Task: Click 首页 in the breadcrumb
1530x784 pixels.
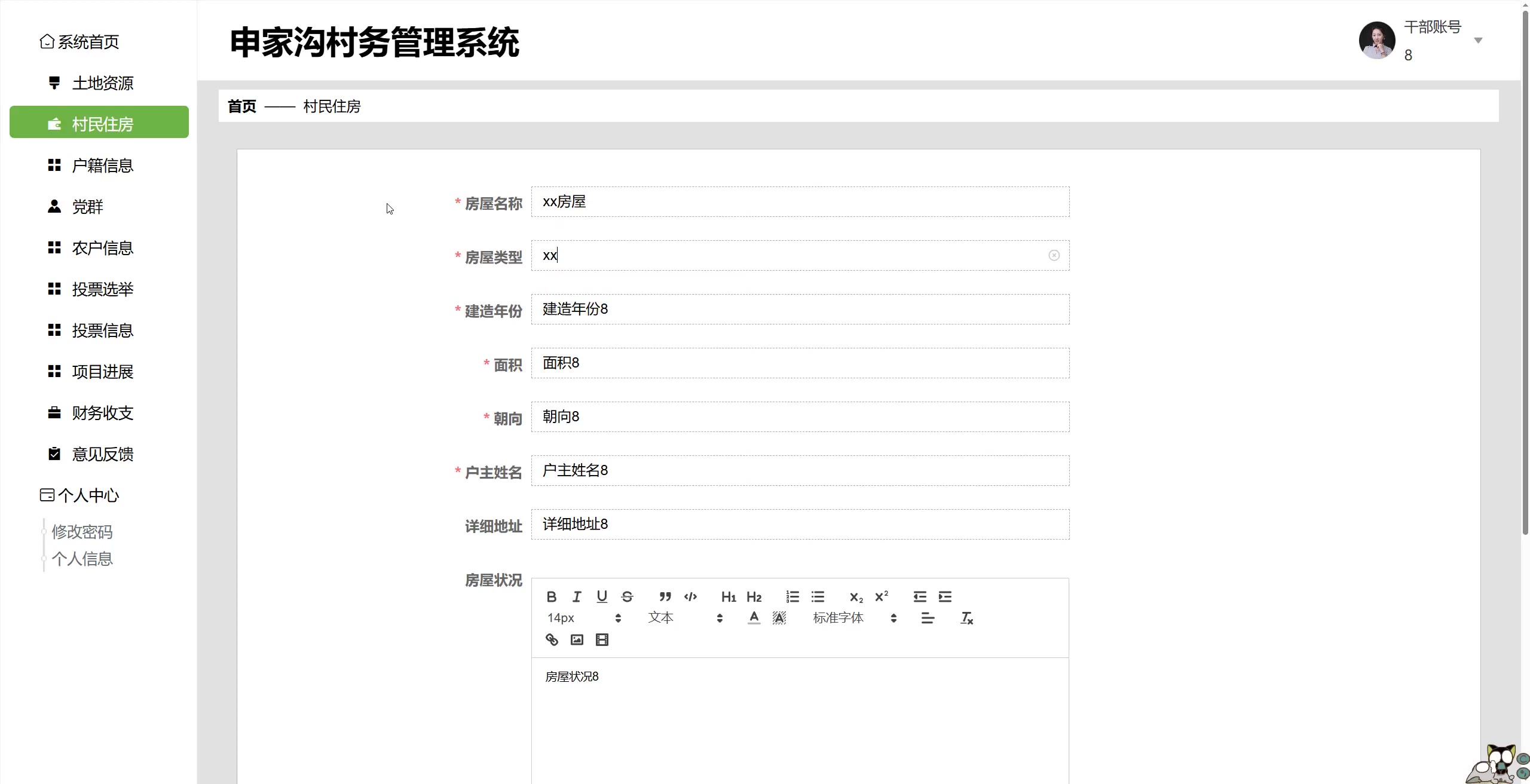Action: click(242, 106)
